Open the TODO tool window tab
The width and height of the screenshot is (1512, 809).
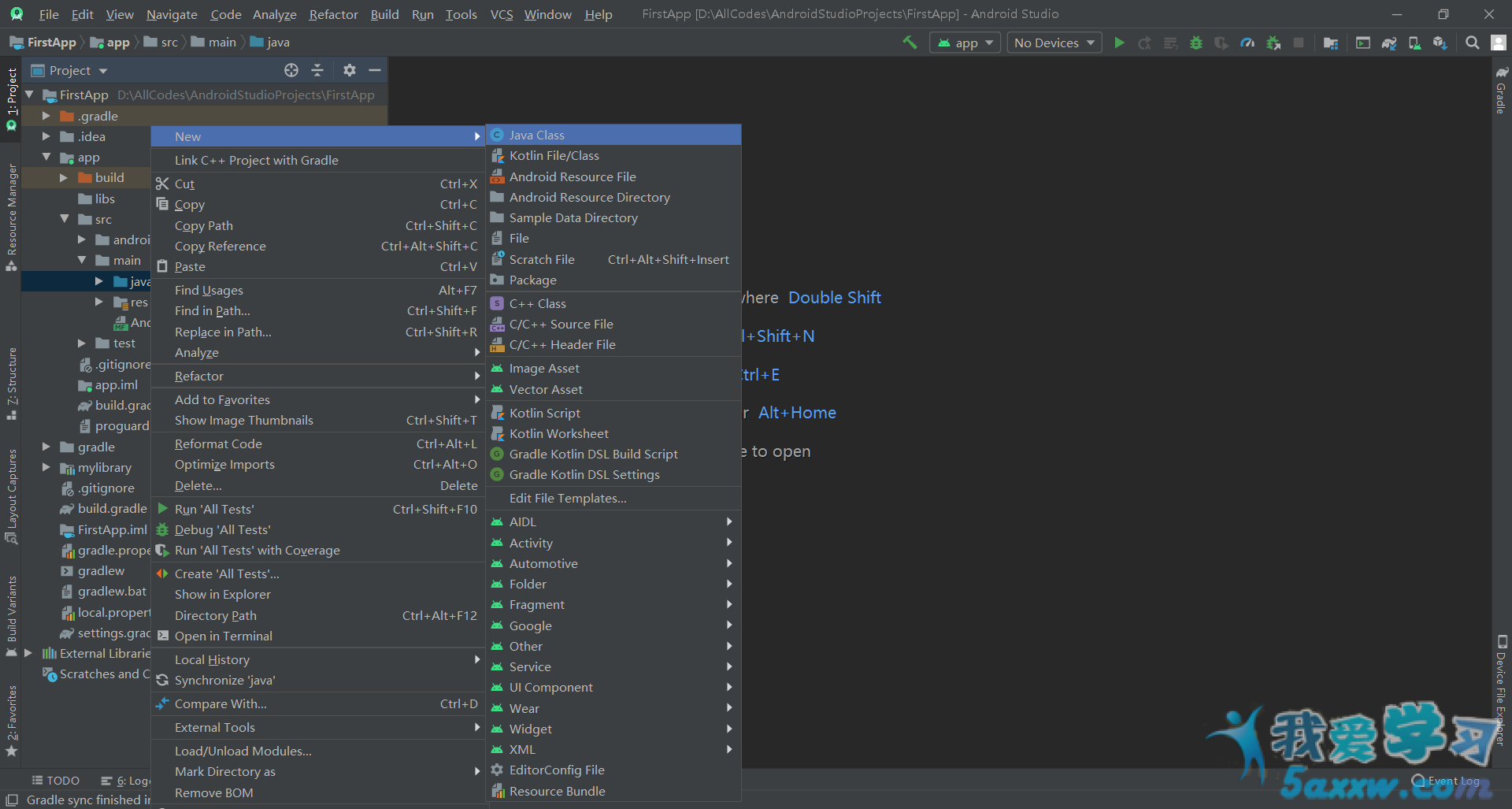click(x=56, y=781)
